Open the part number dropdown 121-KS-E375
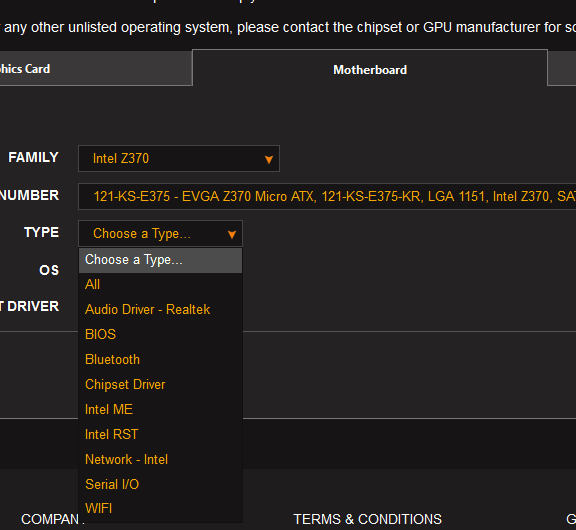Viewport: 576px width, 530px height. point(327,197)
